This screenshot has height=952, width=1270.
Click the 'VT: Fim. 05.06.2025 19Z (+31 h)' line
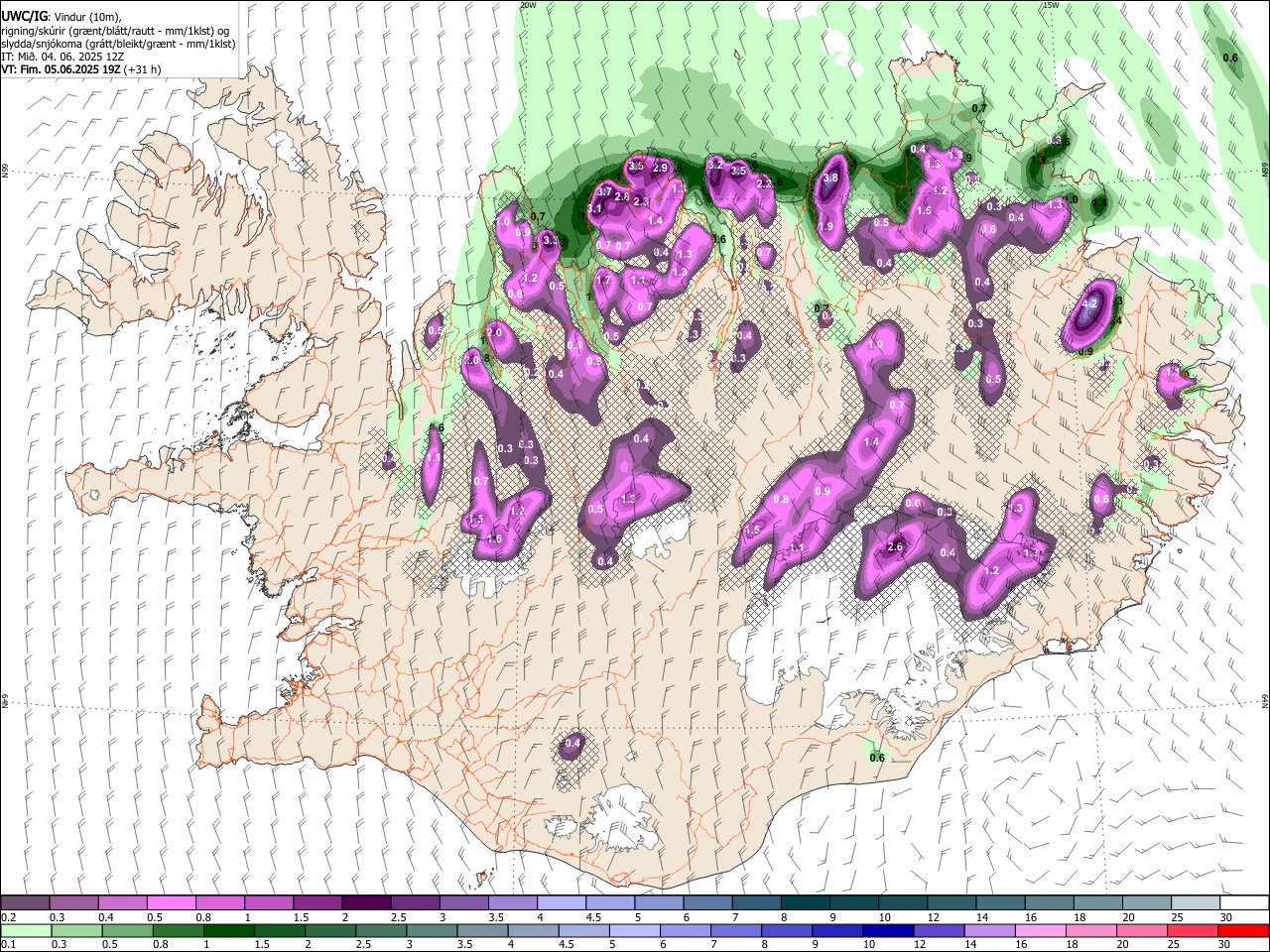(x=81, y=69)
